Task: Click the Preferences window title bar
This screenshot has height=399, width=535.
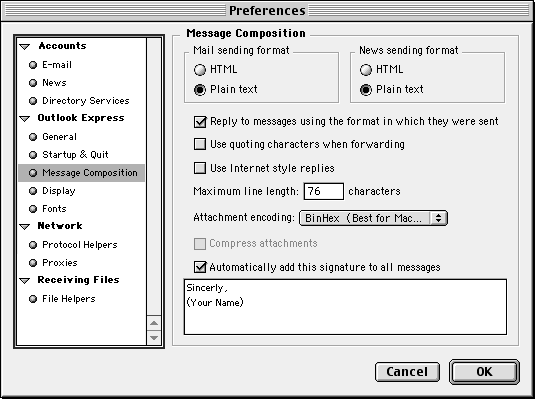Action: [x=267, y=11]
